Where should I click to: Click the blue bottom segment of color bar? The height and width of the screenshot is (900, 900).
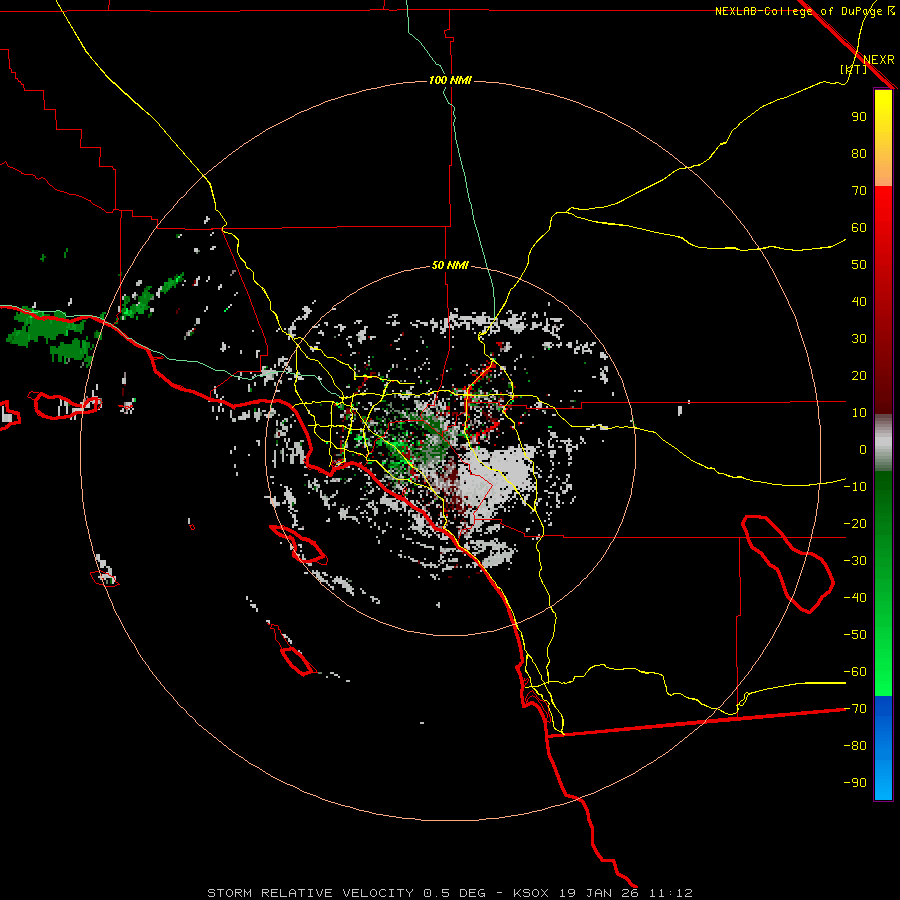[x=883, y=748]
